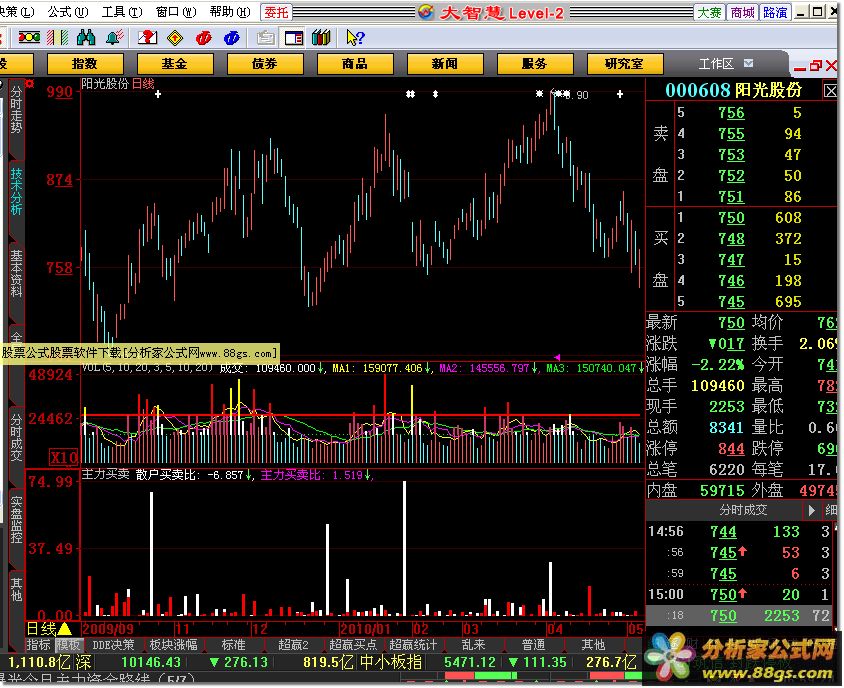The width and height of the screenshot is (844, 688).
Task: Close the 000608 quote panel box
Action: tap(830, 90)
